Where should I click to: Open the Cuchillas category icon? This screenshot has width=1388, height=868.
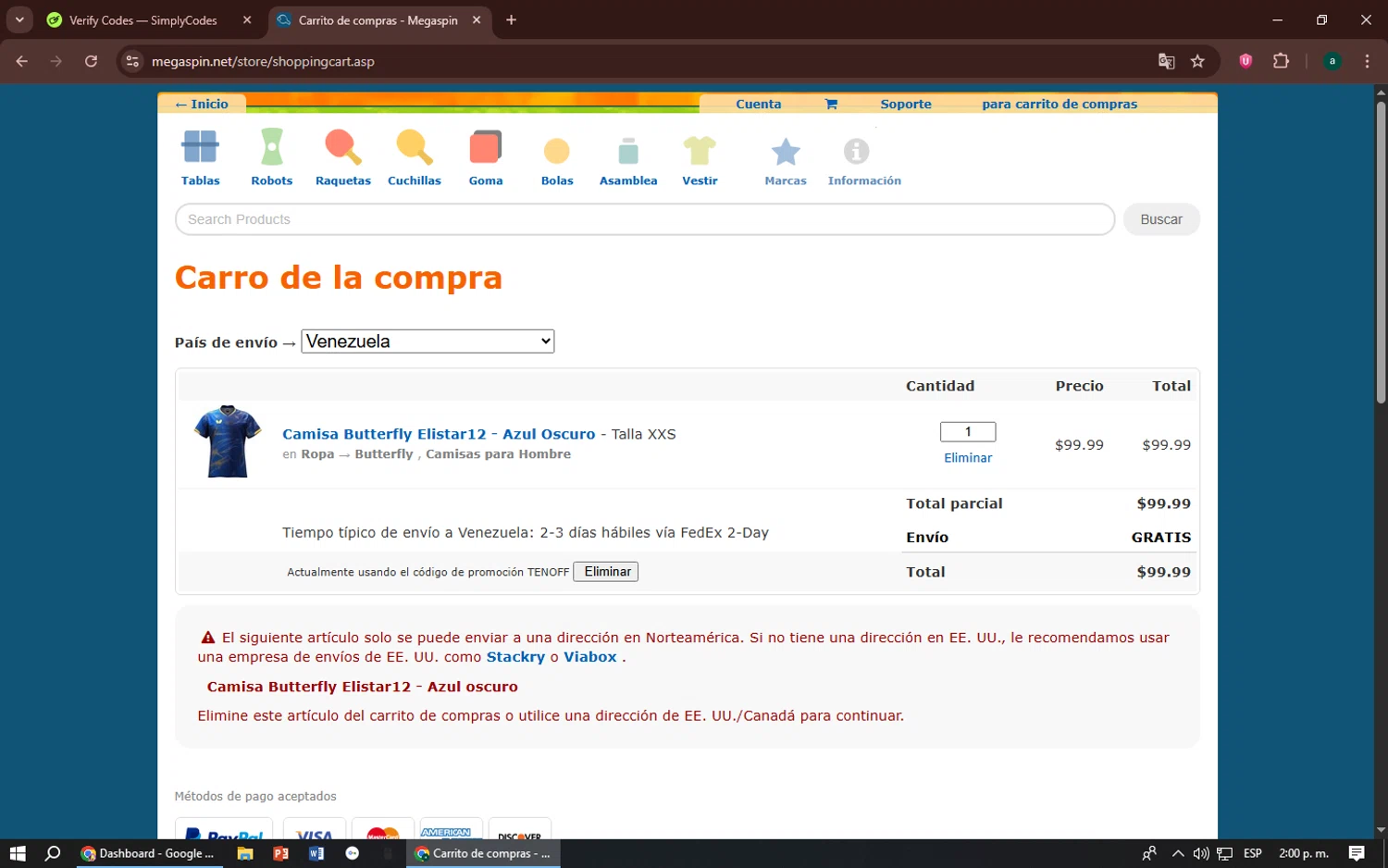click(414, 147)
